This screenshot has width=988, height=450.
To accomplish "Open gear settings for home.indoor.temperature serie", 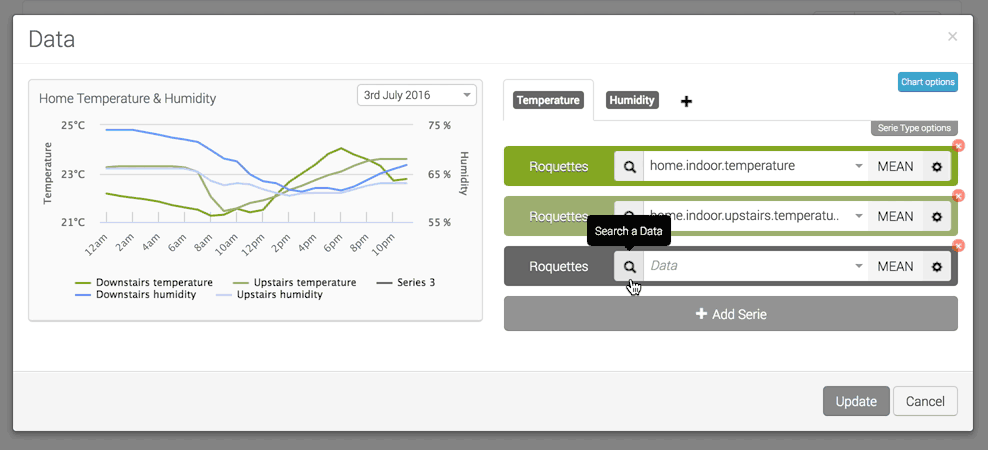I will 937,166.
